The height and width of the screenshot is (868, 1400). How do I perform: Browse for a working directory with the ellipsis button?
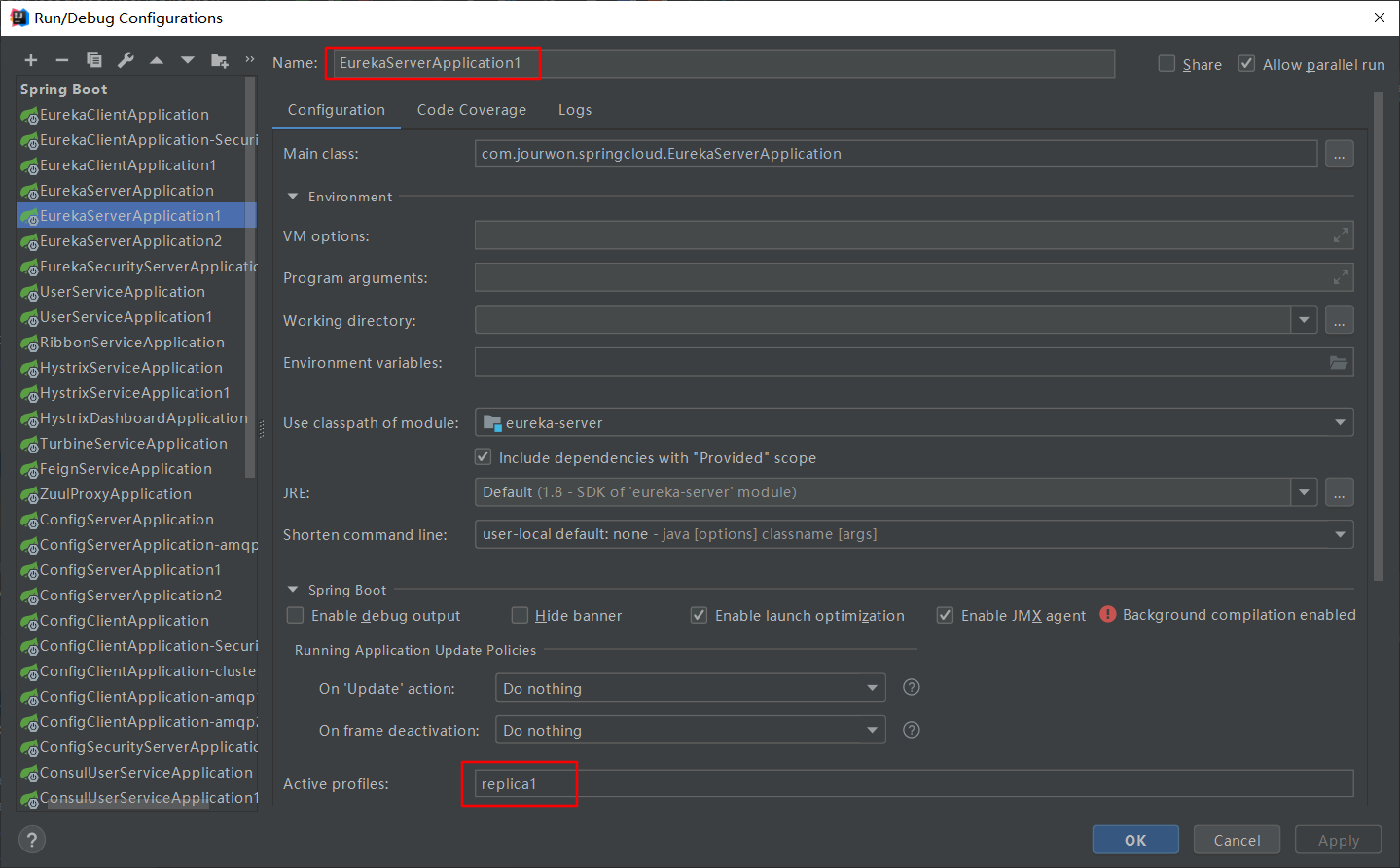click(x=1340, y=320)
